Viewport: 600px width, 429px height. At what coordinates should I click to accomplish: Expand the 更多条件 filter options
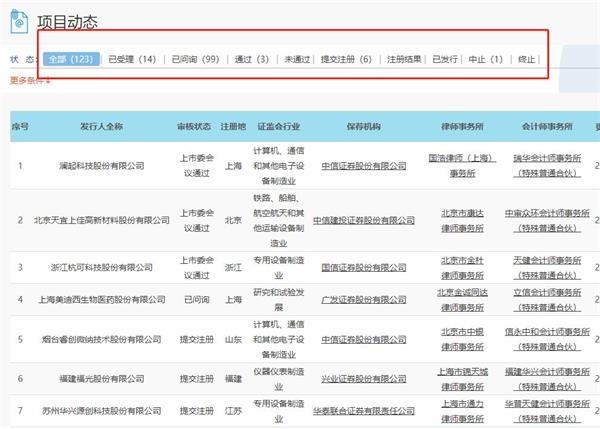(30, 80)
